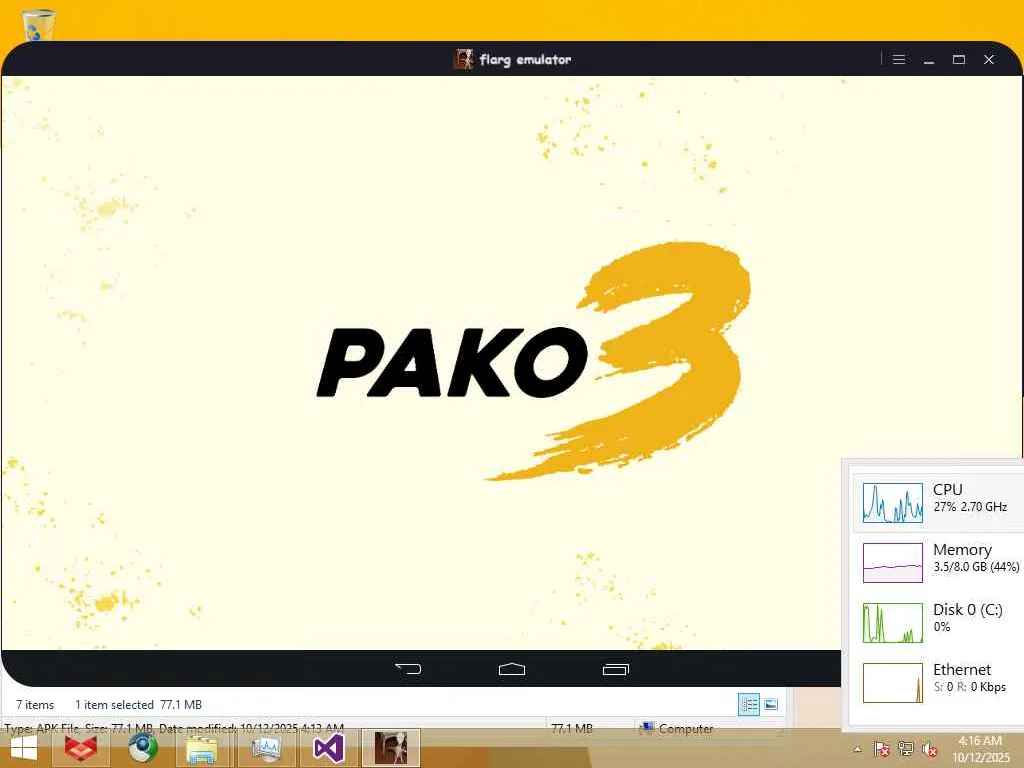Open the flarg emulator hamburger menu

pos(899,59)
